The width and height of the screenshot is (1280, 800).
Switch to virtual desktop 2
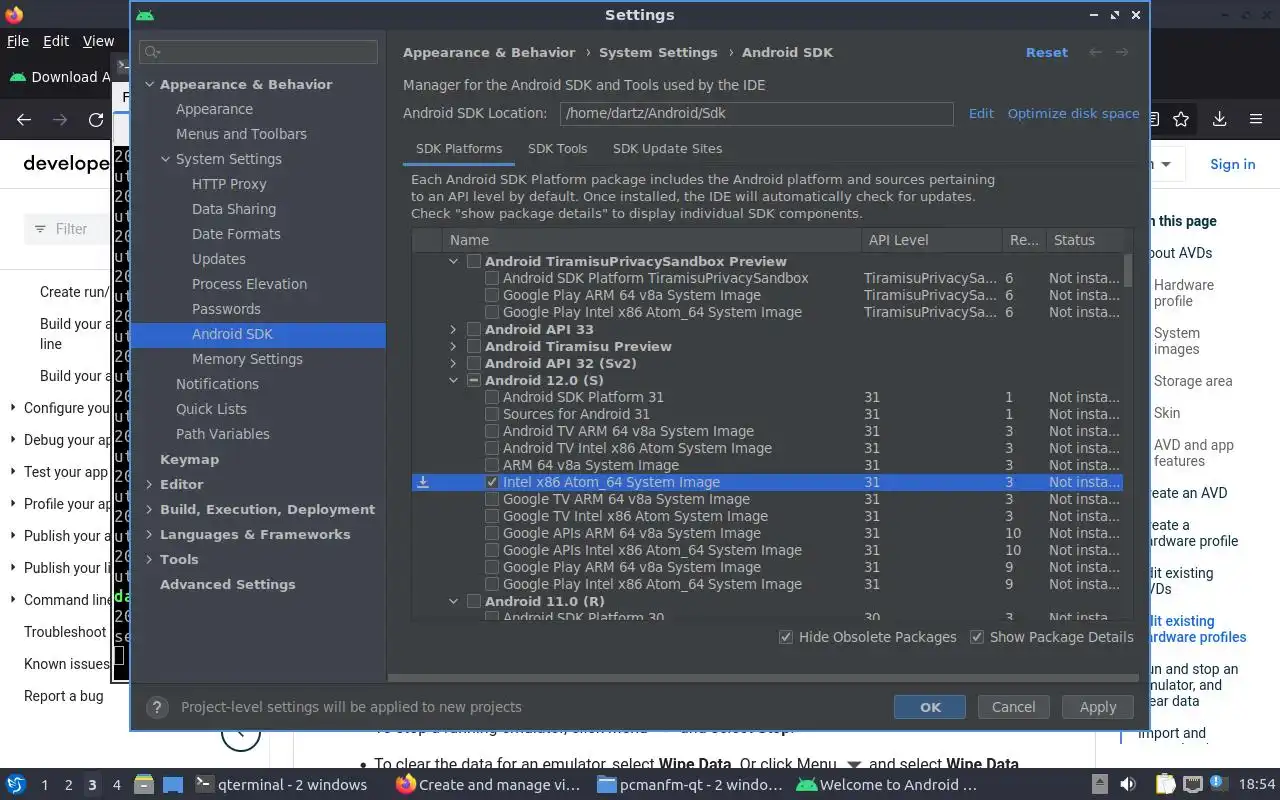[68, 785]
